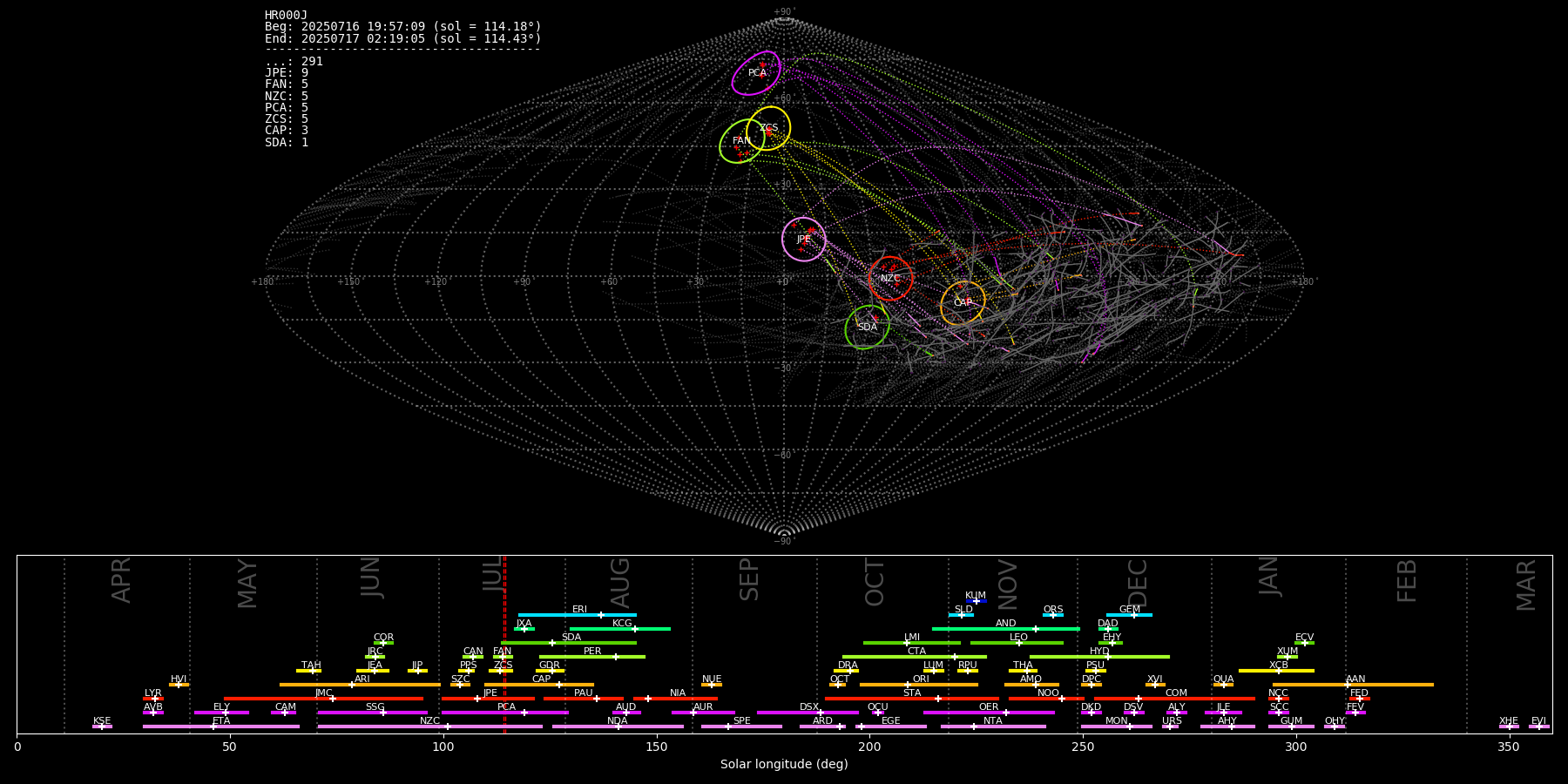Click the STA shower bar label
This screenshot has width=1568, height=784.
tap(912, 693)
